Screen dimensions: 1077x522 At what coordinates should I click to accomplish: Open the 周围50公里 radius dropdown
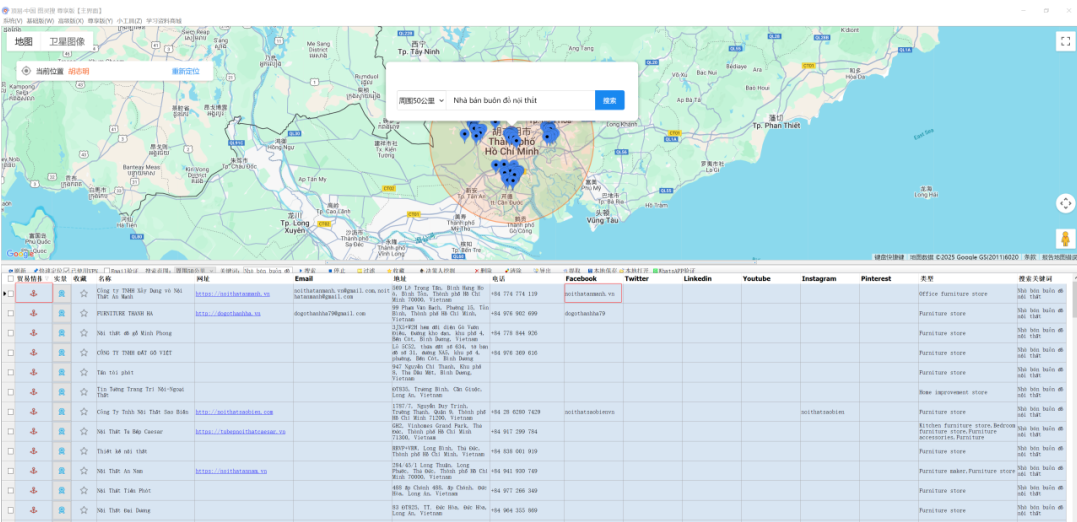(421, 101)
